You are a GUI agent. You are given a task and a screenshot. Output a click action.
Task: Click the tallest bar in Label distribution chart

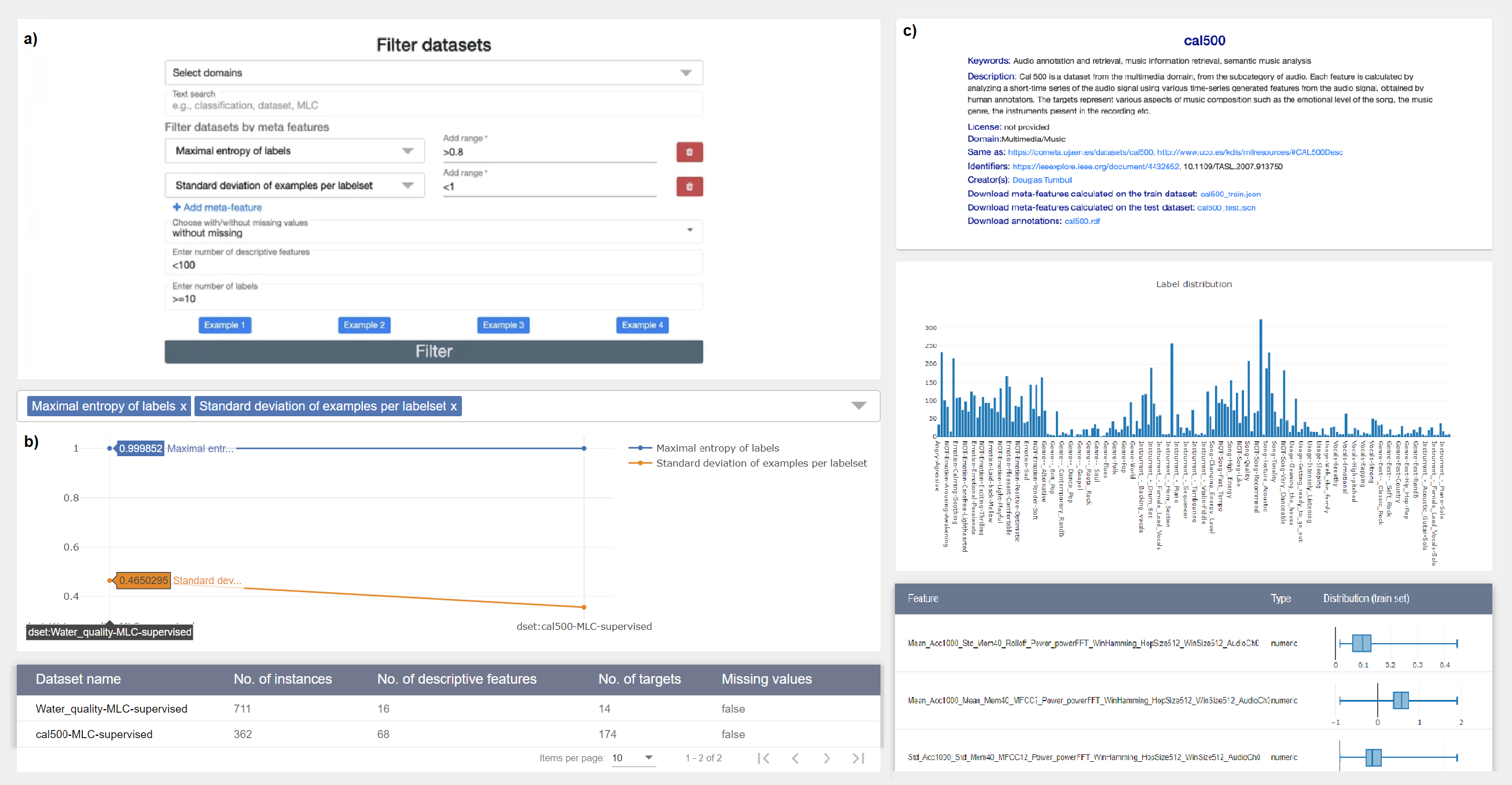tap(1260, 377)
